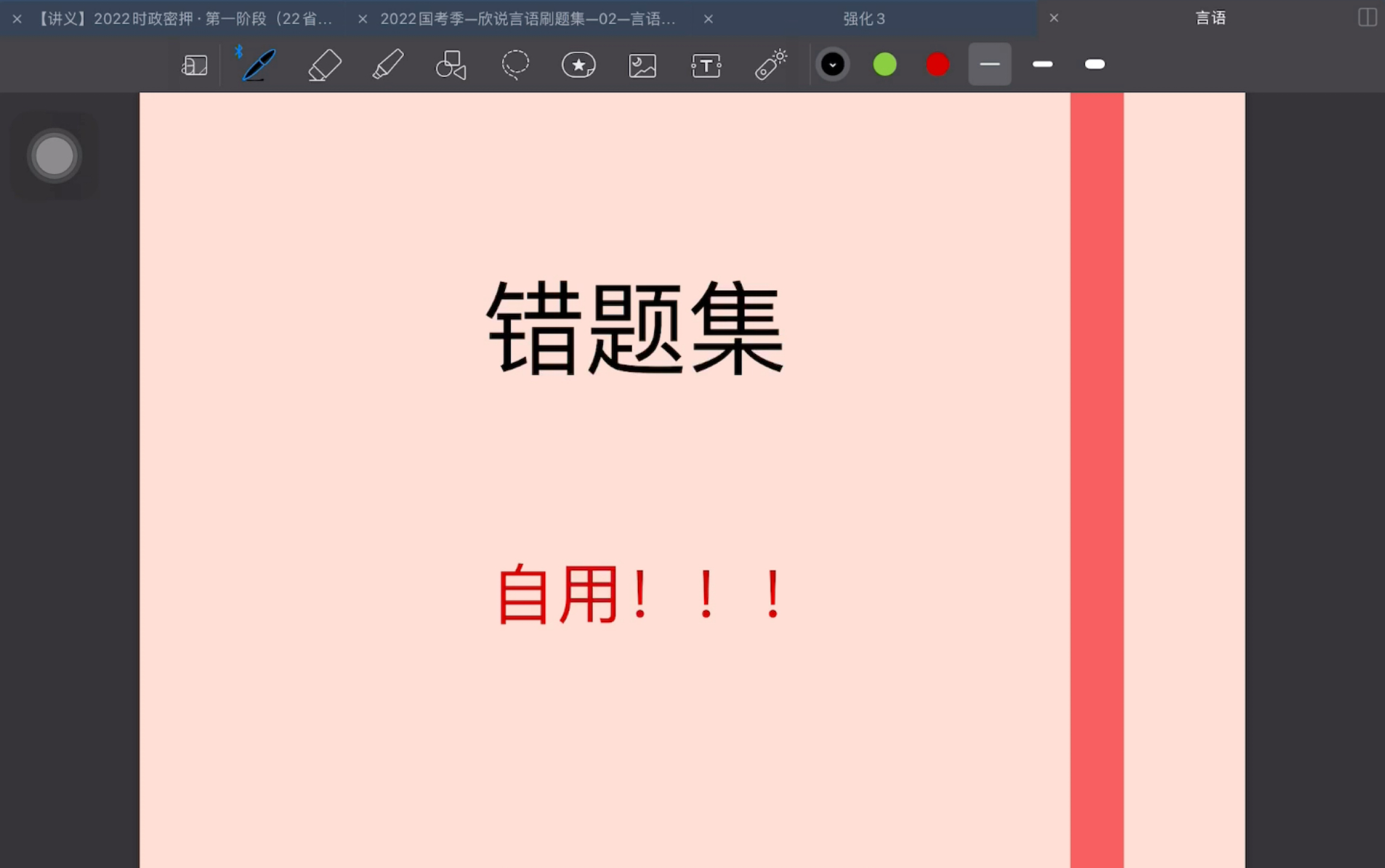Click the 错题集 title text

[x=635, y=328]
